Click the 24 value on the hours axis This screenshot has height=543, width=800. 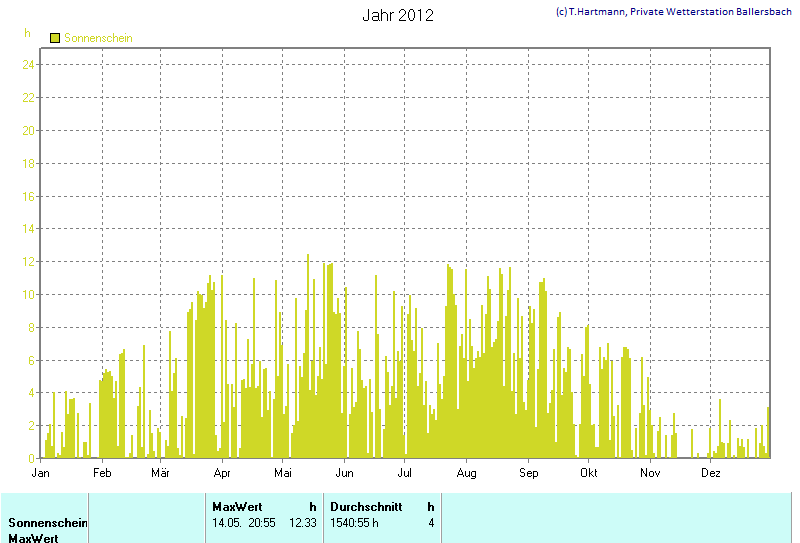click(30, 64)
